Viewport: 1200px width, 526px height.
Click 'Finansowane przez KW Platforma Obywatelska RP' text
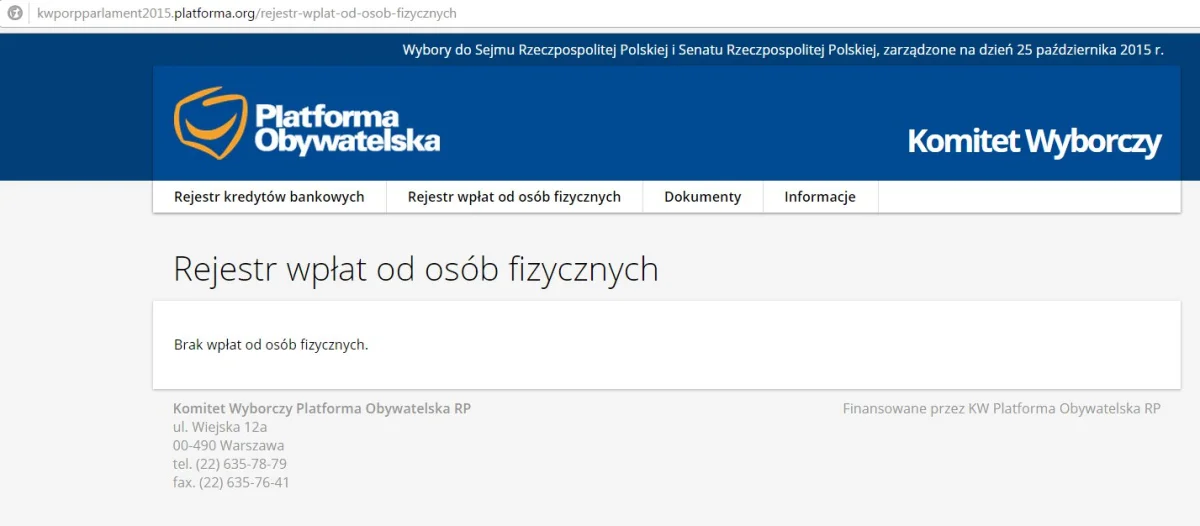click(1001, 408)
